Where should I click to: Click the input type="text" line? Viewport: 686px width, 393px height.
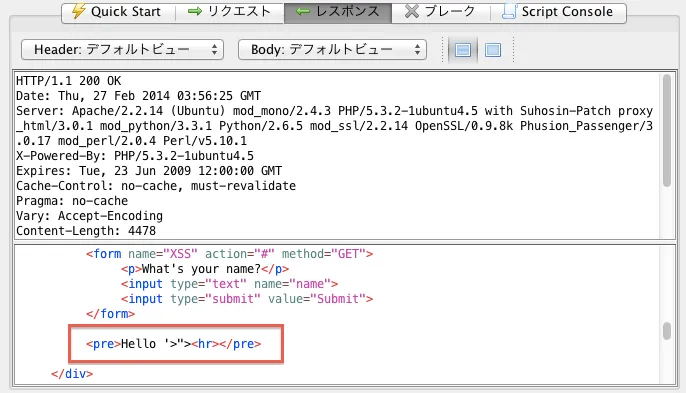pos(229,284)
